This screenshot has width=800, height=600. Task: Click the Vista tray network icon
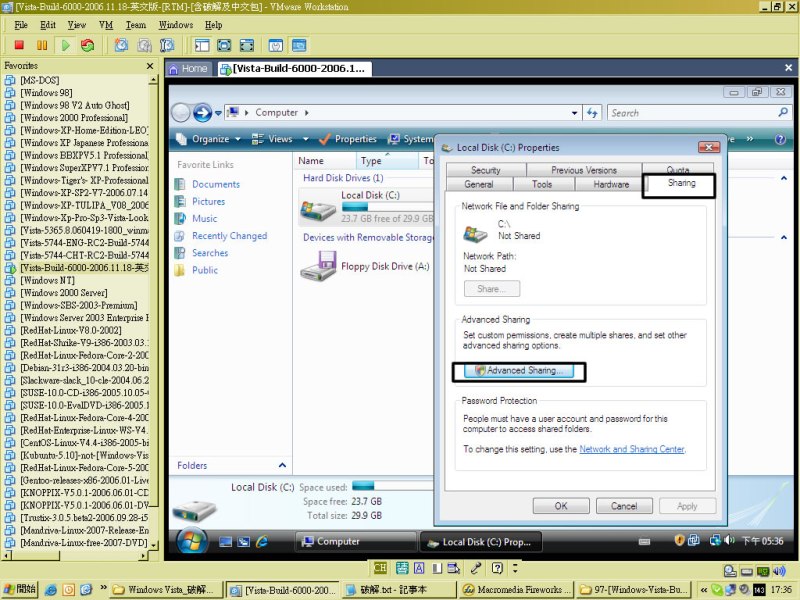pos(716,540)
